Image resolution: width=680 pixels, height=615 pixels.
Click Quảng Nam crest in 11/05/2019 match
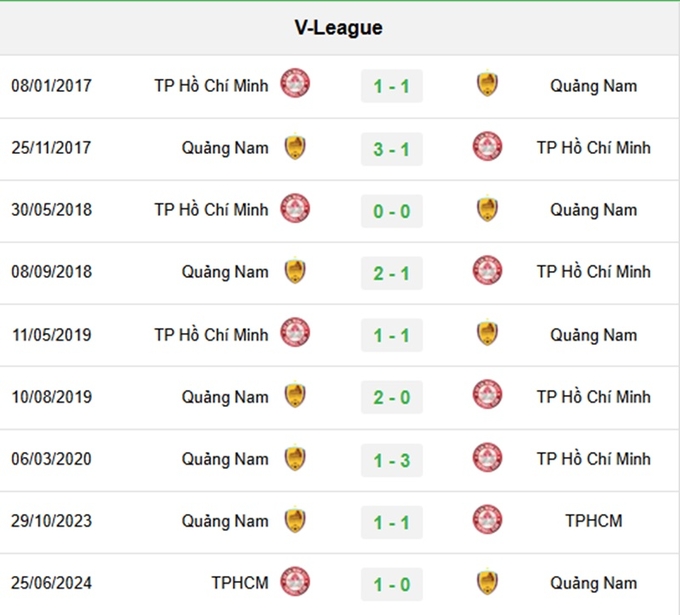487,333
